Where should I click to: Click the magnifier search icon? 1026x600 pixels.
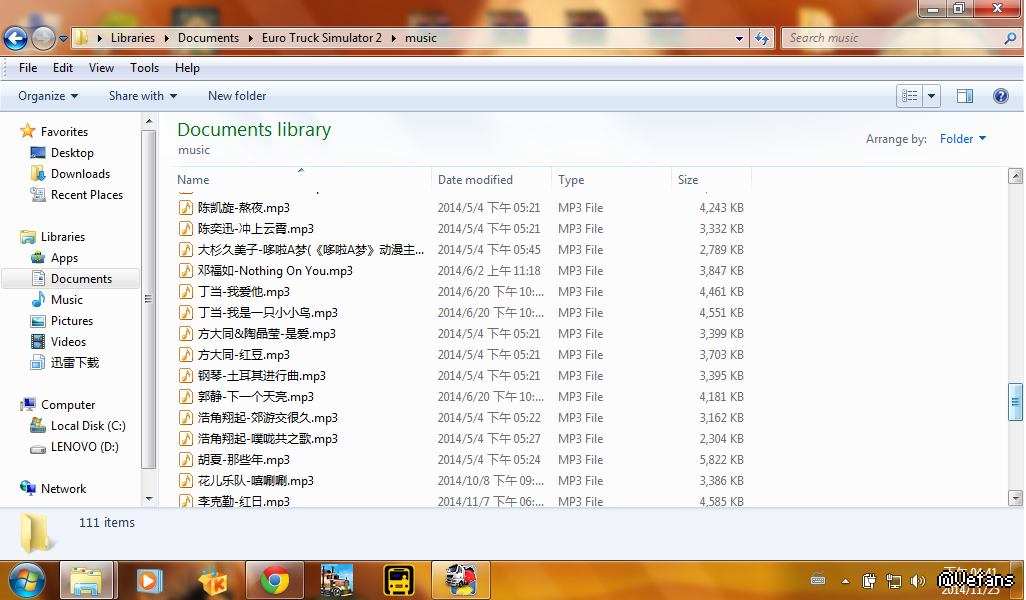tap(1010, 38)
